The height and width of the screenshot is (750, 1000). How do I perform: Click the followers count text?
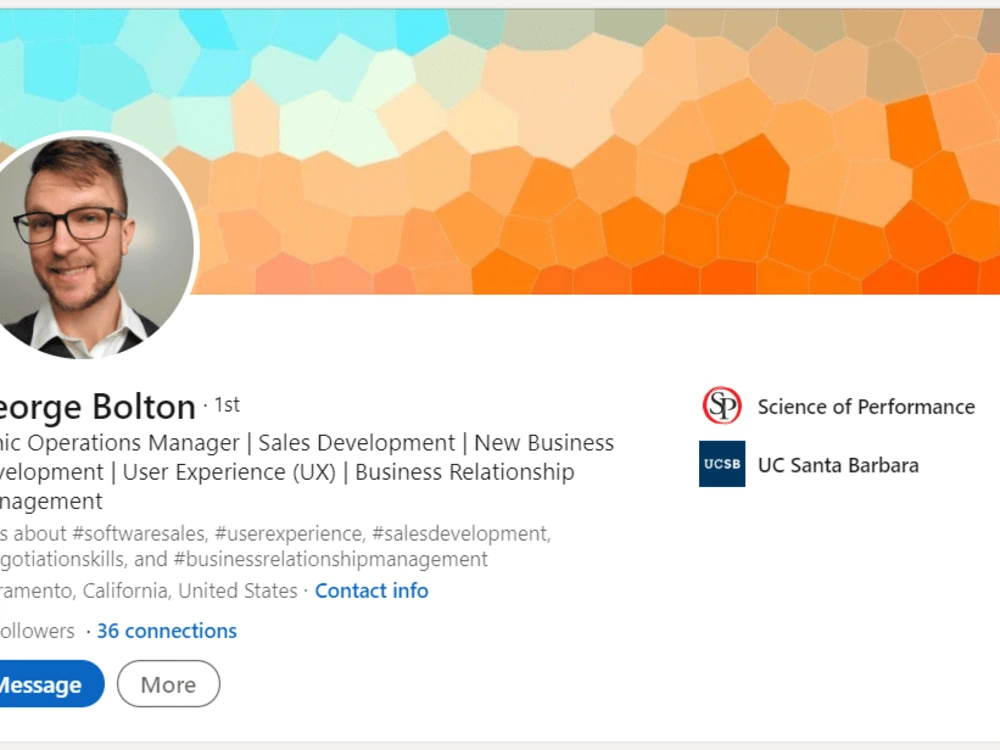tap(37, 631)
